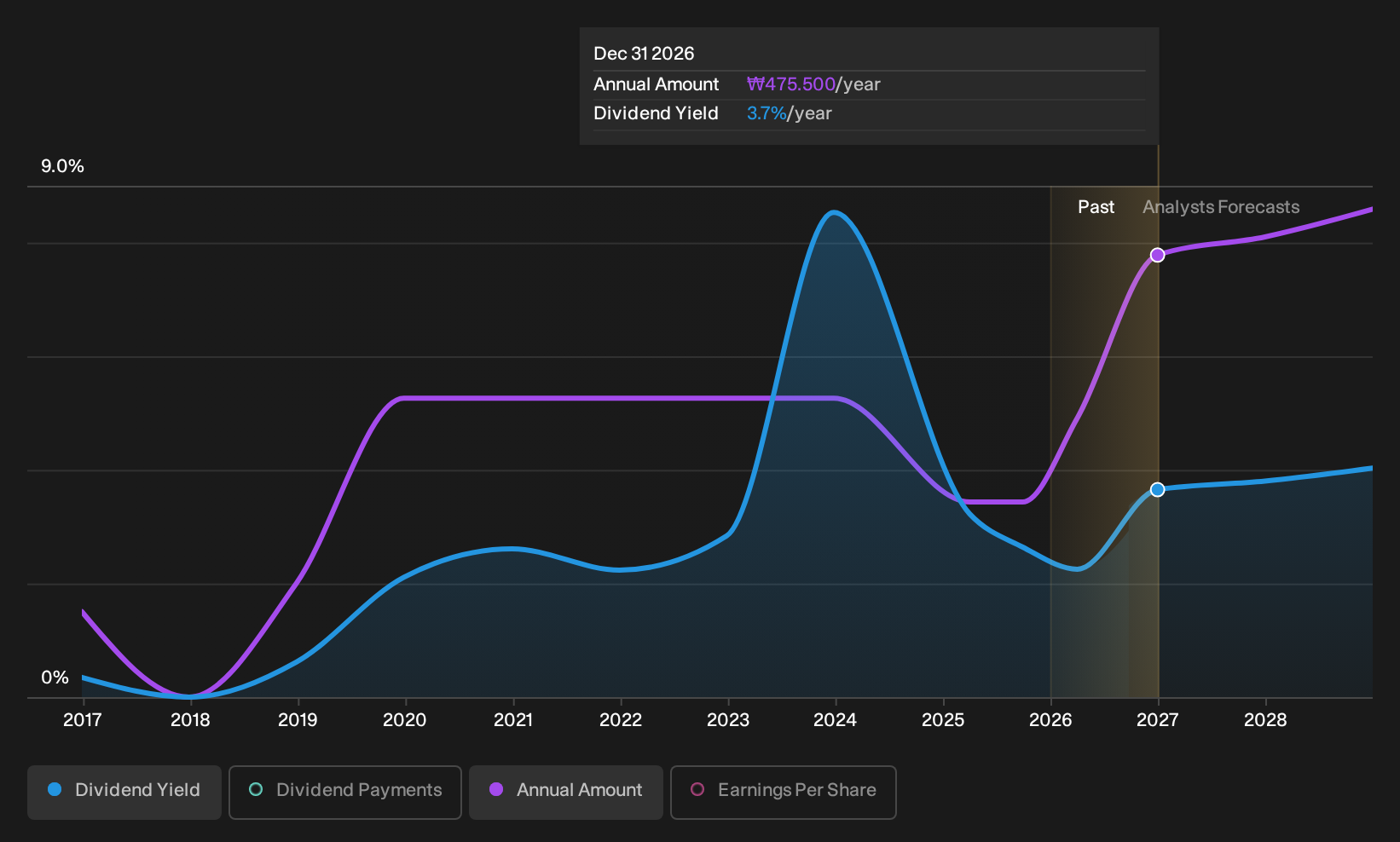The width and height of the screenshot is (1400, 842).
Task: Click the tooltip Annual Amount label
Action: click(657, 84)
